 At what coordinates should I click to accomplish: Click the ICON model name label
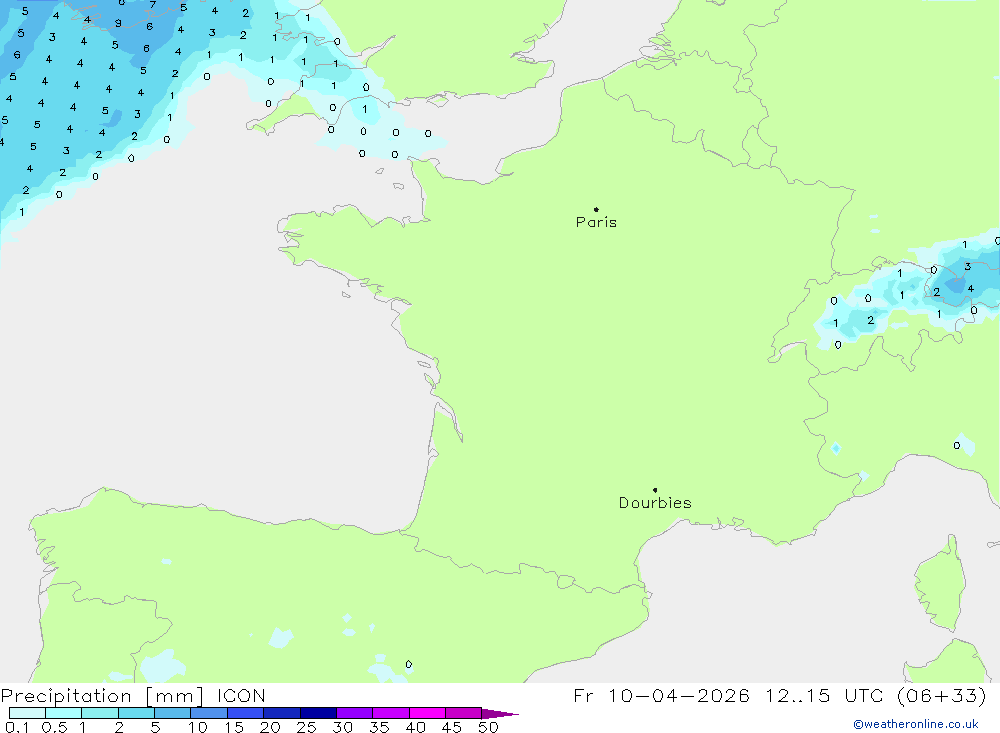click(241, 695)
